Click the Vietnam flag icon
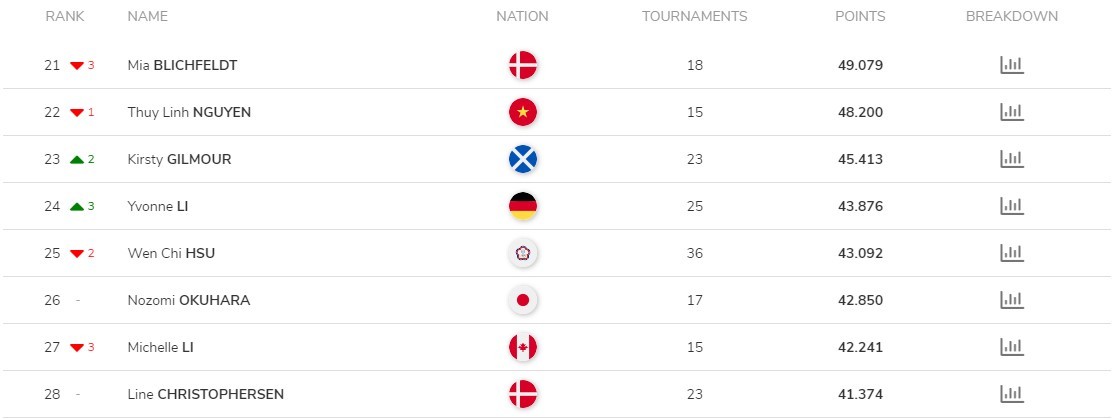 tap(523, 112)
